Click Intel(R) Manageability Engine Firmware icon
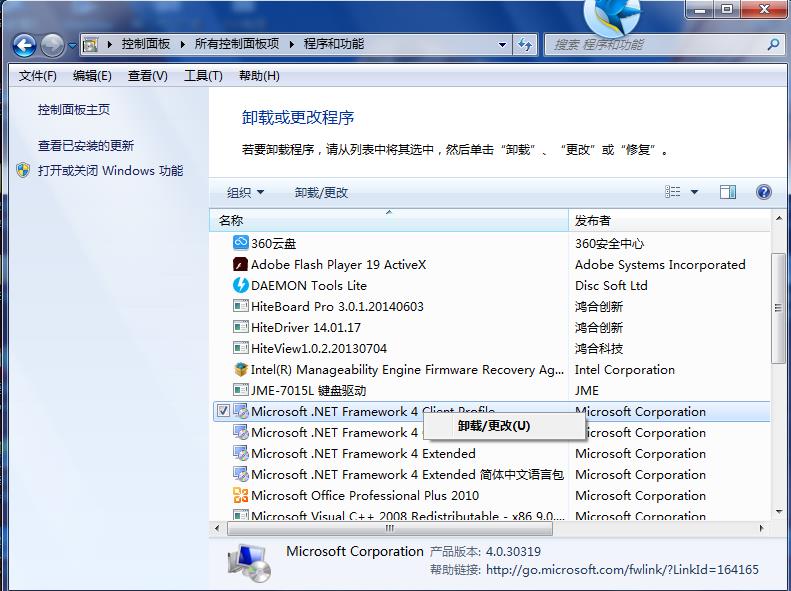 coord(241,369)
